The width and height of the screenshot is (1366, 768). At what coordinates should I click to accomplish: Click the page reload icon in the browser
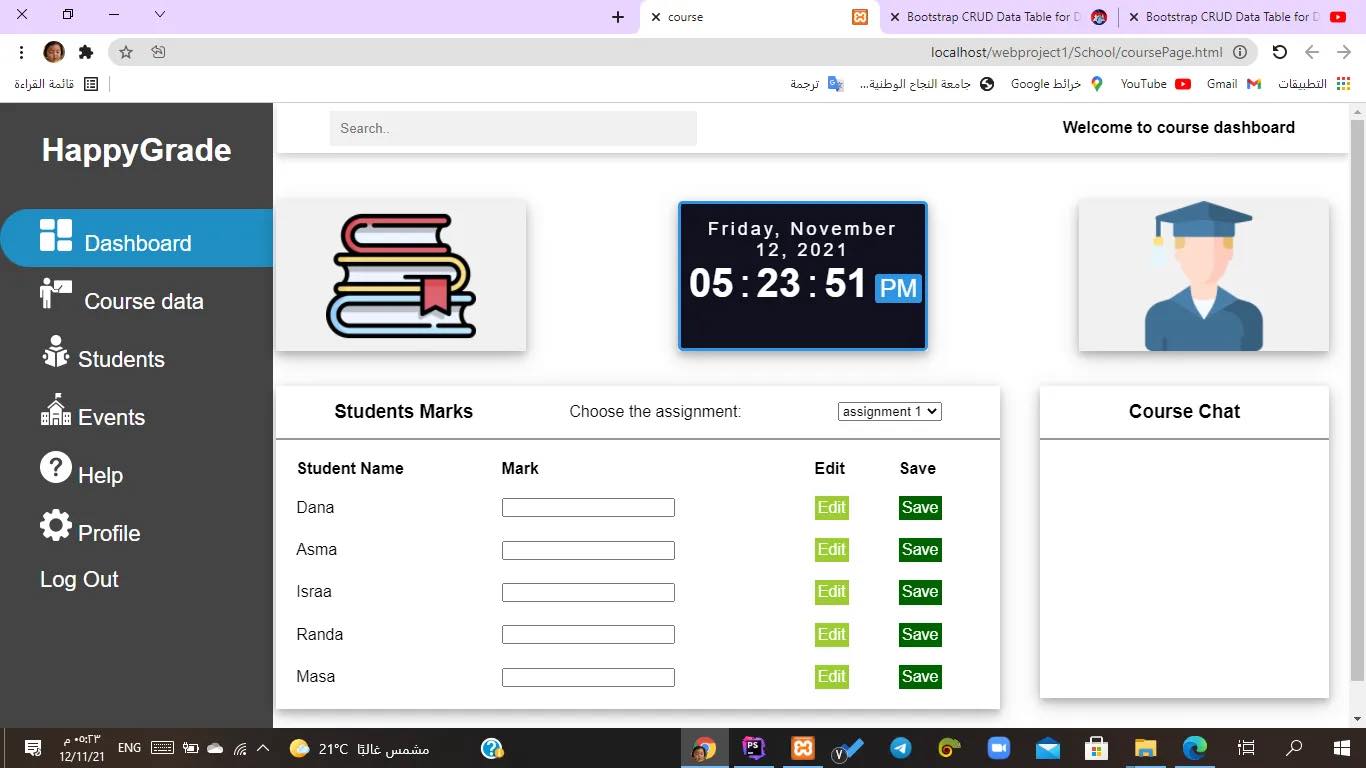point(1279,52)
